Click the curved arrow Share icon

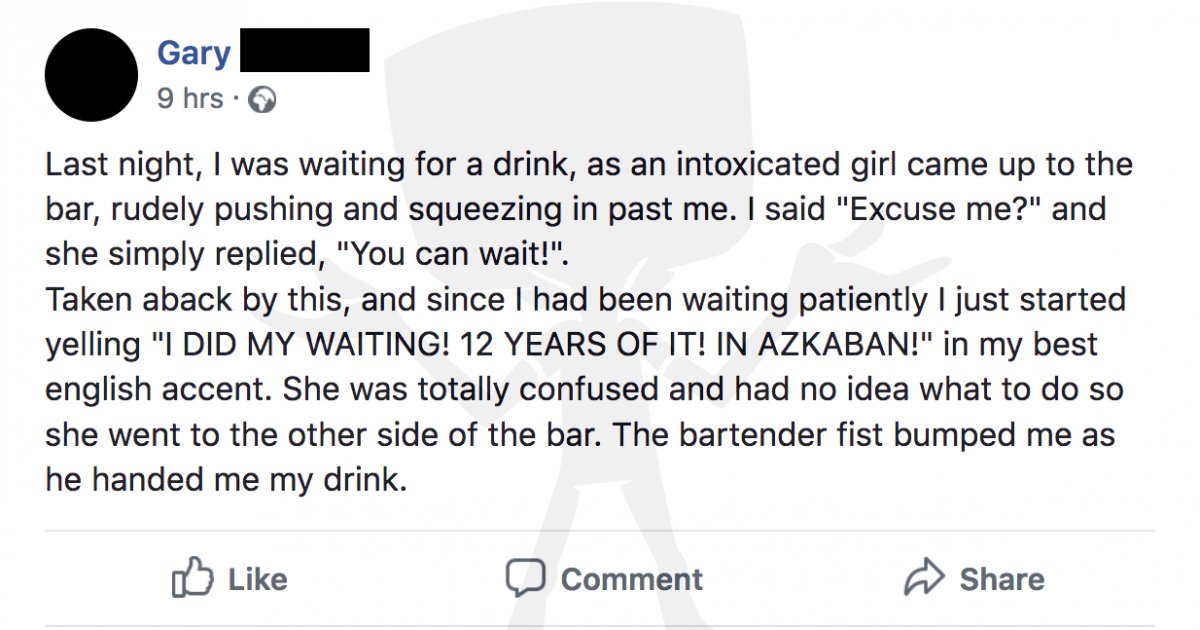(925, 578)
